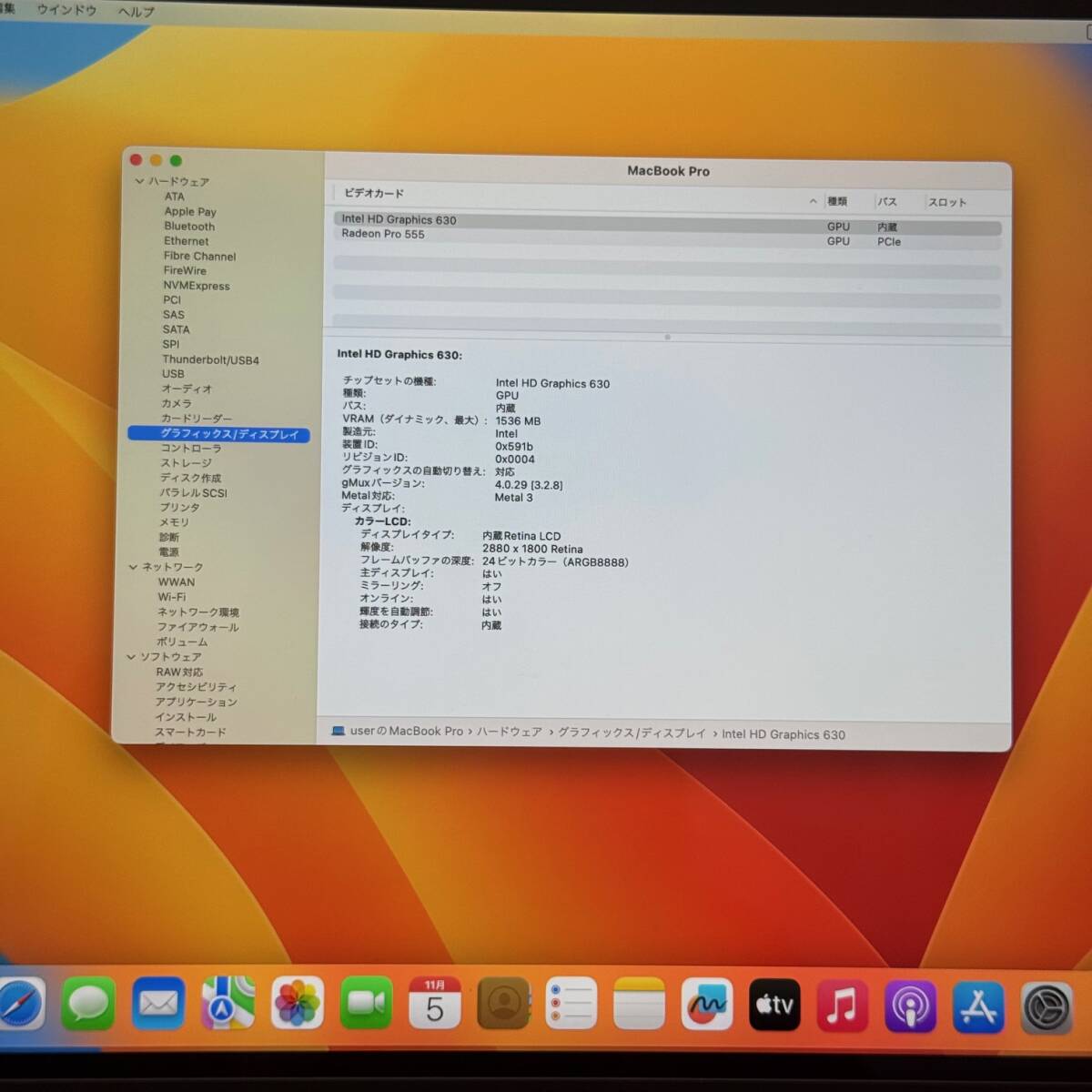Select ストレージ in sidebar
This screenshot has width=1092, height=1092.
point(186,463)
